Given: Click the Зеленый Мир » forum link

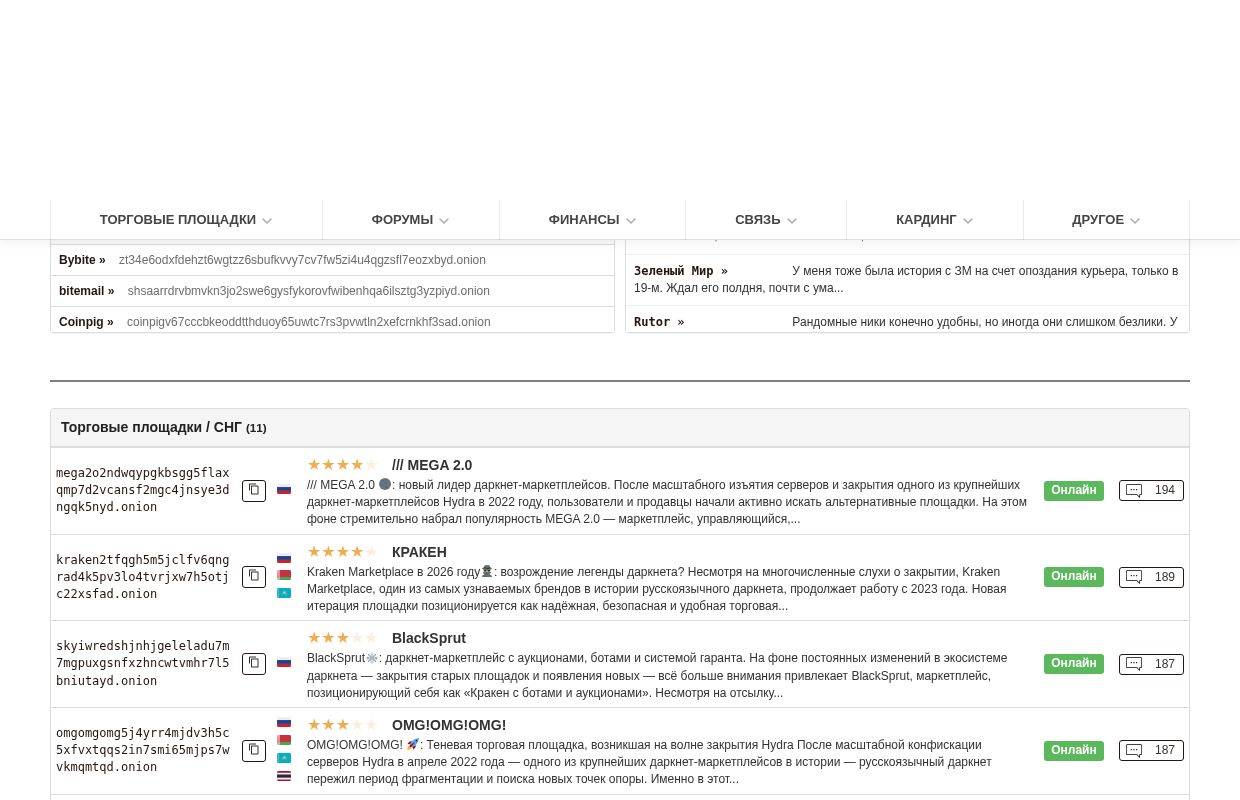Looking at the screenshot, I should coord(680,271).
